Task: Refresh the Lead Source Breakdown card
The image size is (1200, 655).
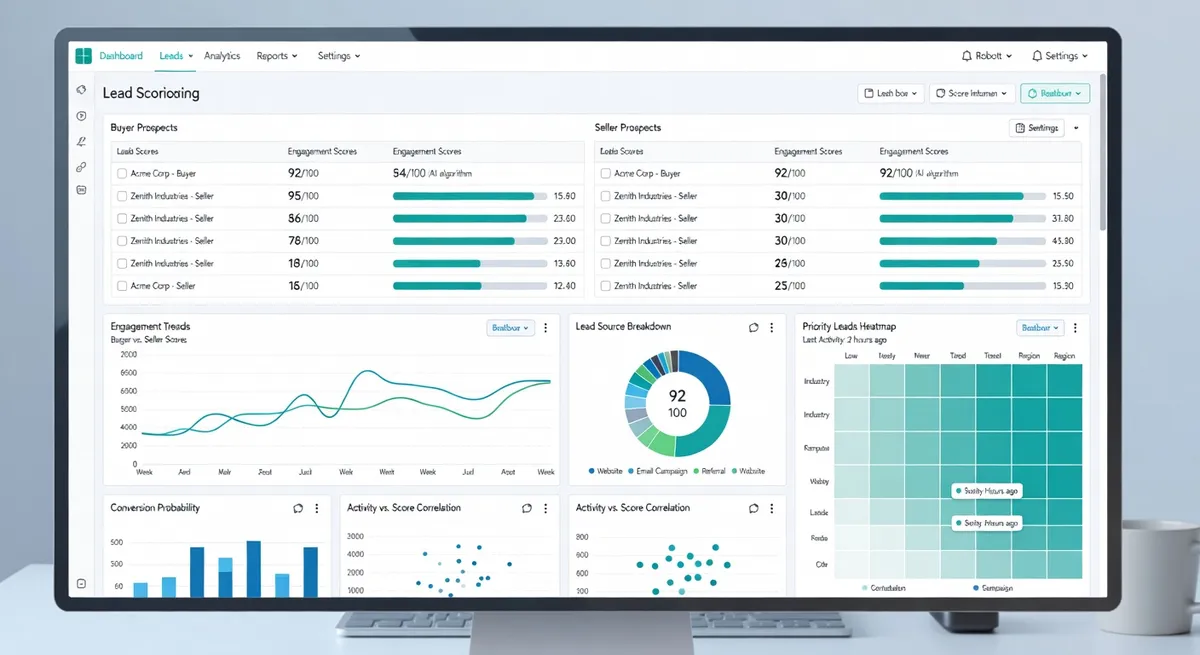Action: pyautogui.click(x=754, y=327)
